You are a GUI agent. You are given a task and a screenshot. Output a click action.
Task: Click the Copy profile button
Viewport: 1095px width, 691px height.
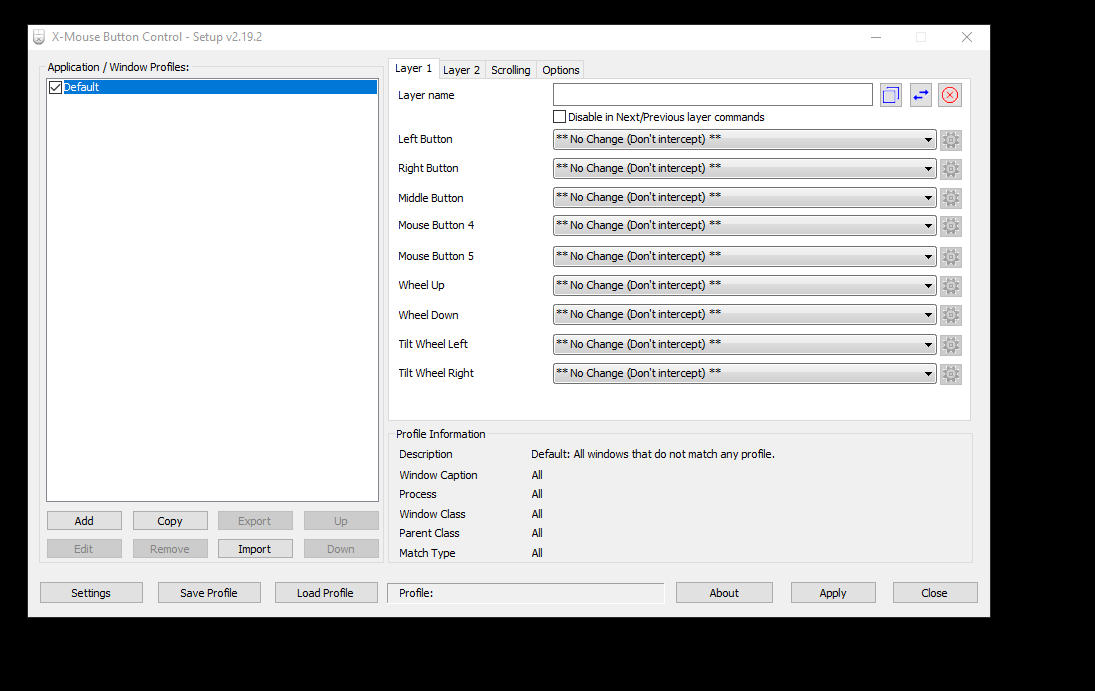(x=170, y=521)
